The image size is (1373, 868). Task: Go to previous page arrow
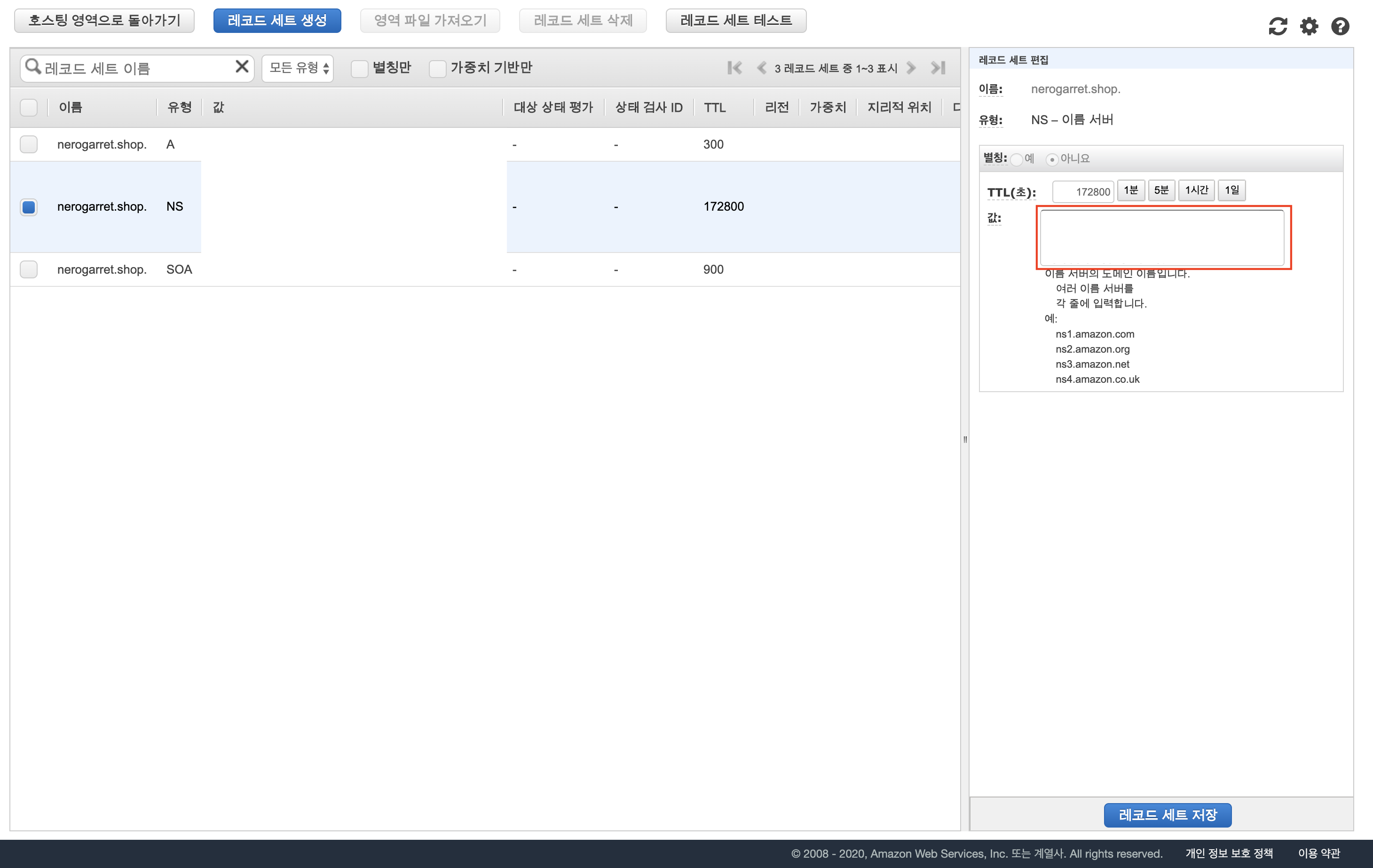[x=761, y=68]
